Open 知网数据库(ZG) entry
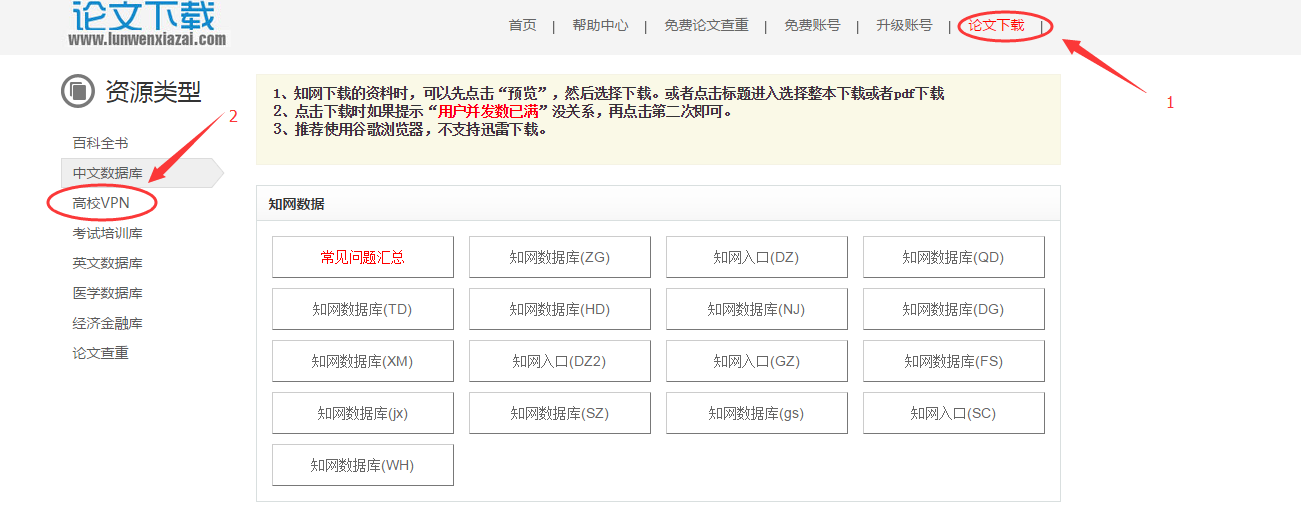This screenshot has width=1301, height=522. pos(559,257)
